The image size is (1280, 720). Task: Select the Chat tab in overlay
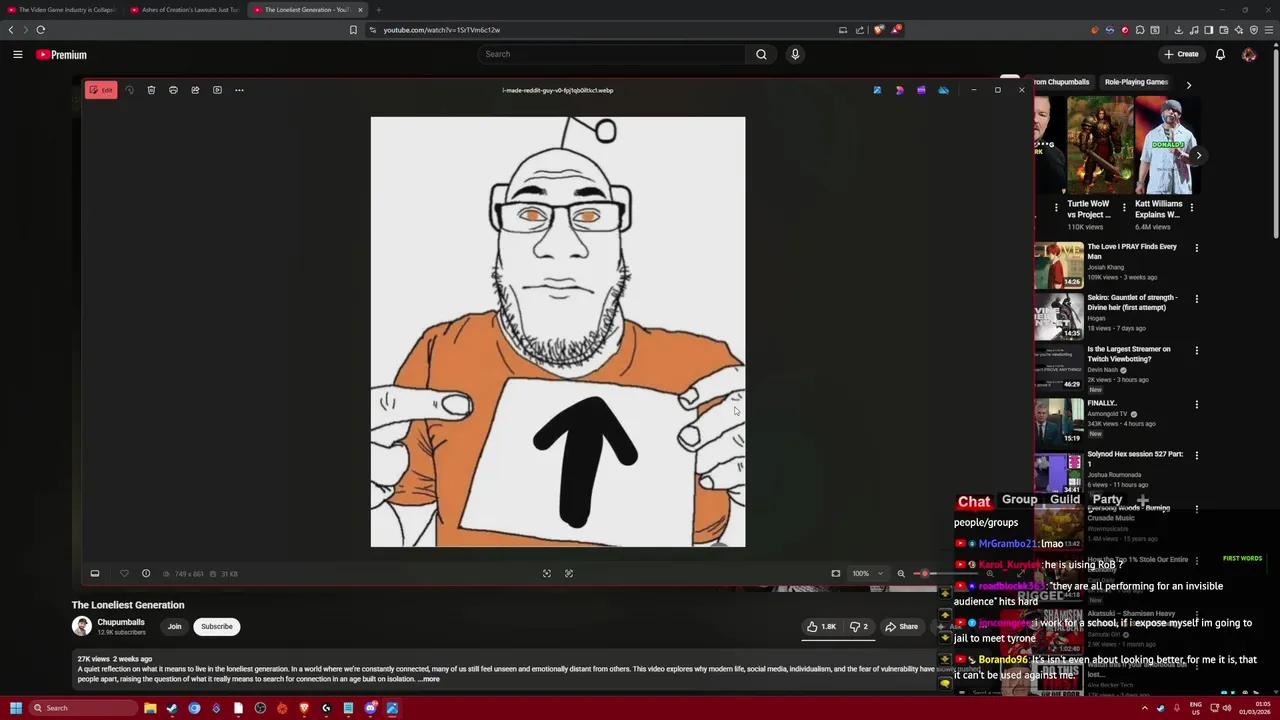pos(974,501)
